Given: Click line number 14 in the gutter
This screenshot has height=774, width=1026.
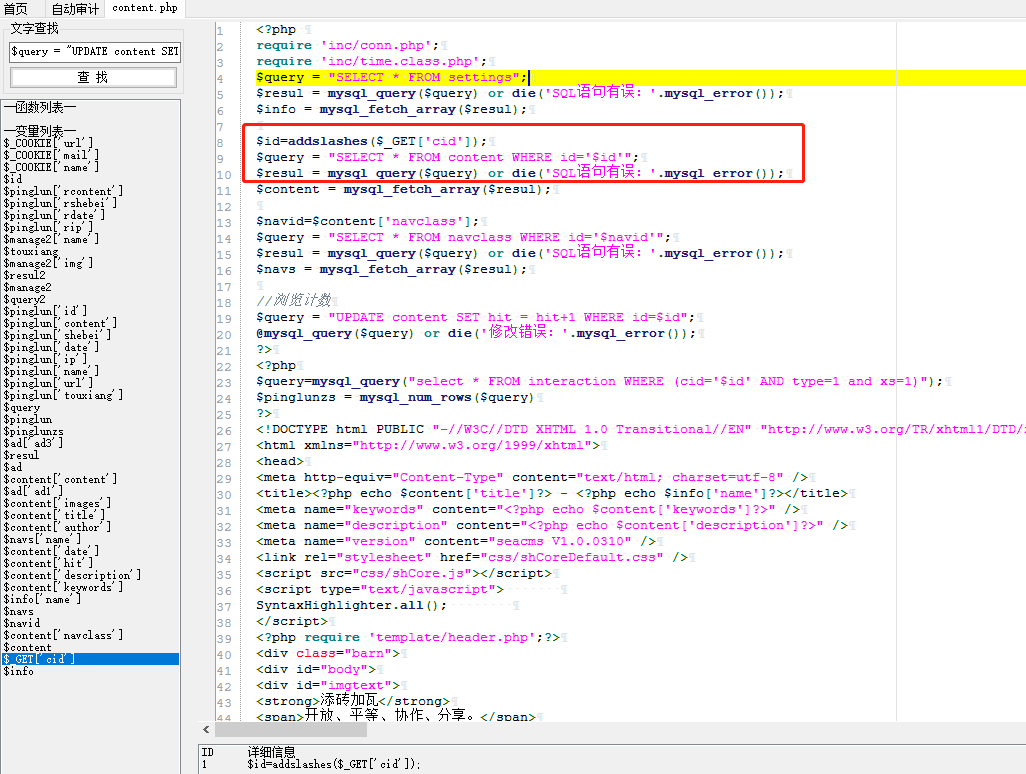Looking at the screenshot, I should [x=224, y=239].
